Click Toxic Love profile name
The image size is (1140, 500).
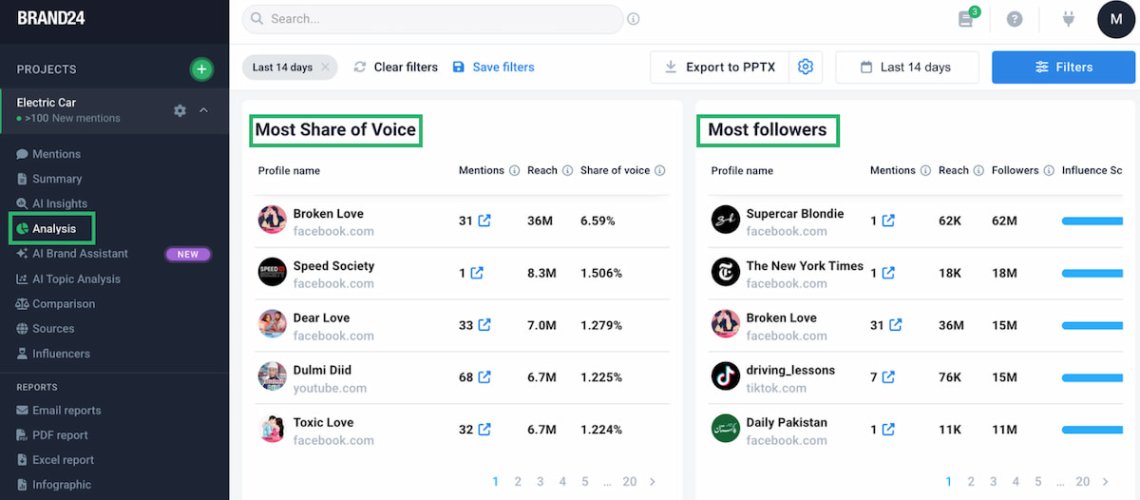tap(323, 422)
